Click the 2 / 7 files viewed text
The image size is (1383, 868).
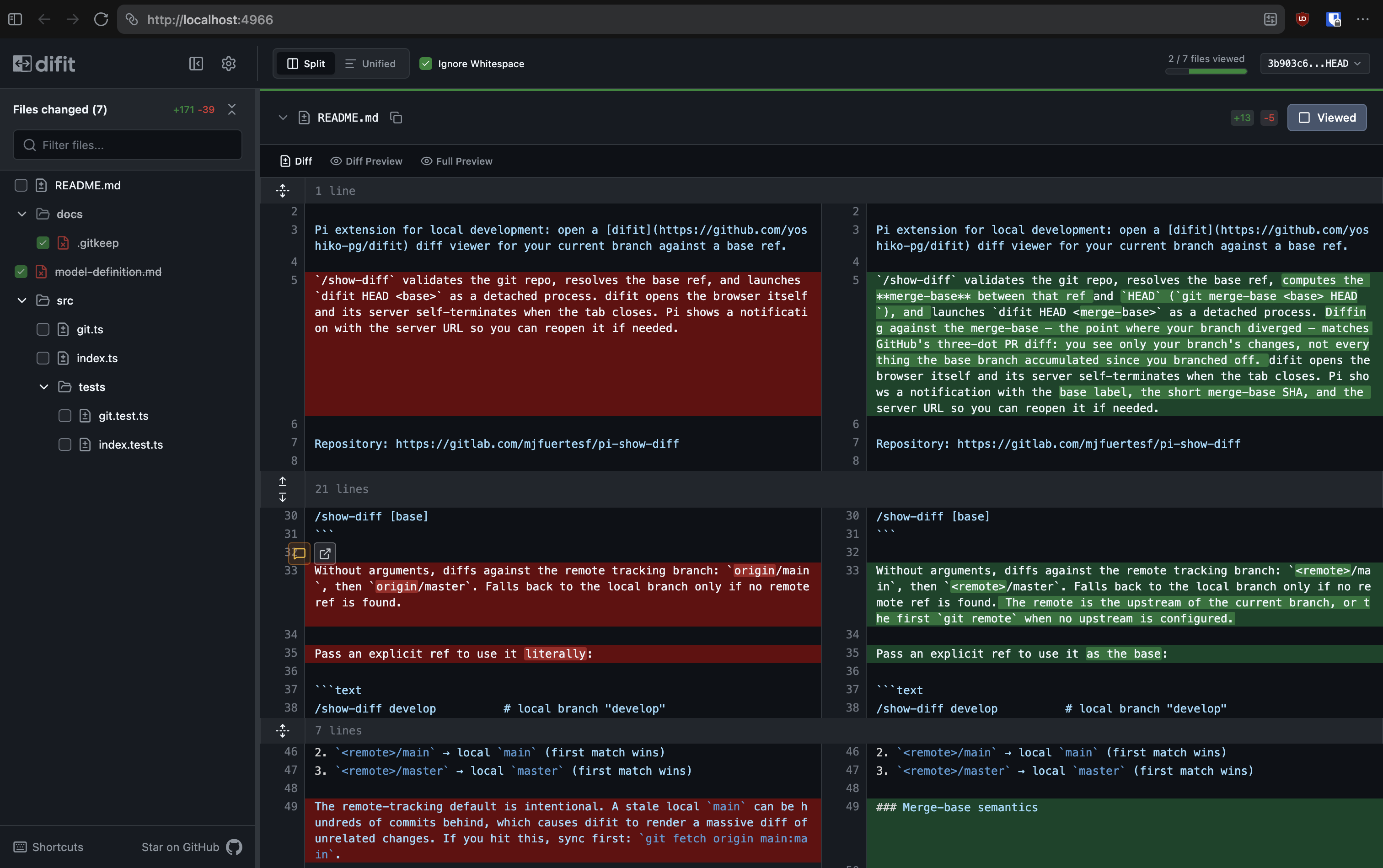tap(1206, 59)
